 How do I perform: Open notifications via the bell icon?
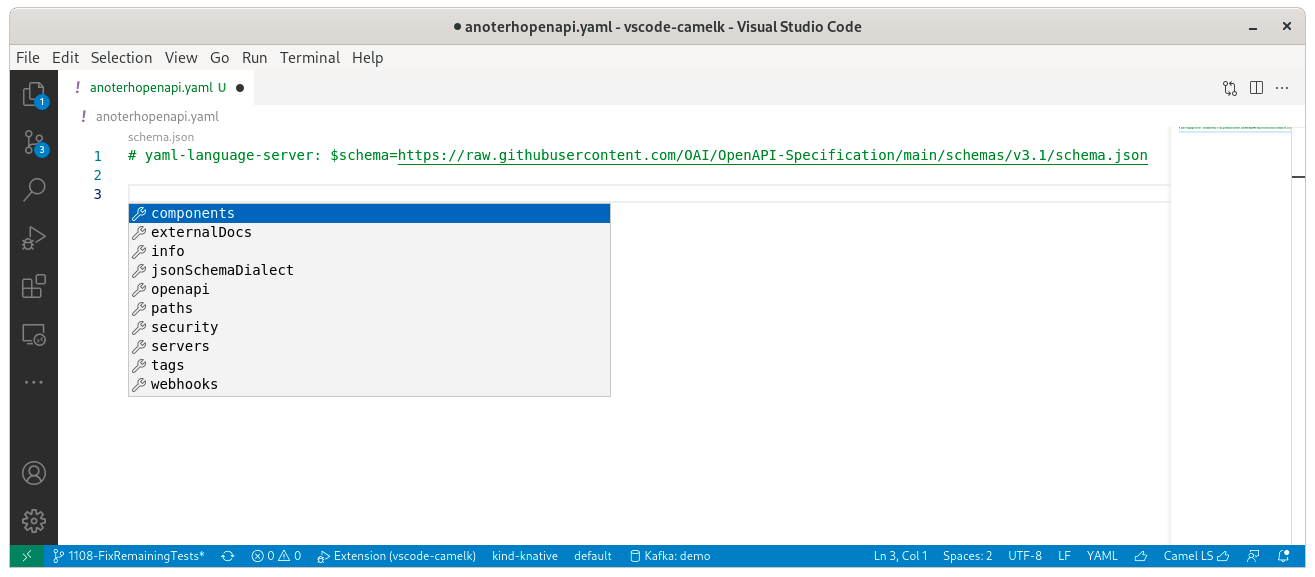1283,555
